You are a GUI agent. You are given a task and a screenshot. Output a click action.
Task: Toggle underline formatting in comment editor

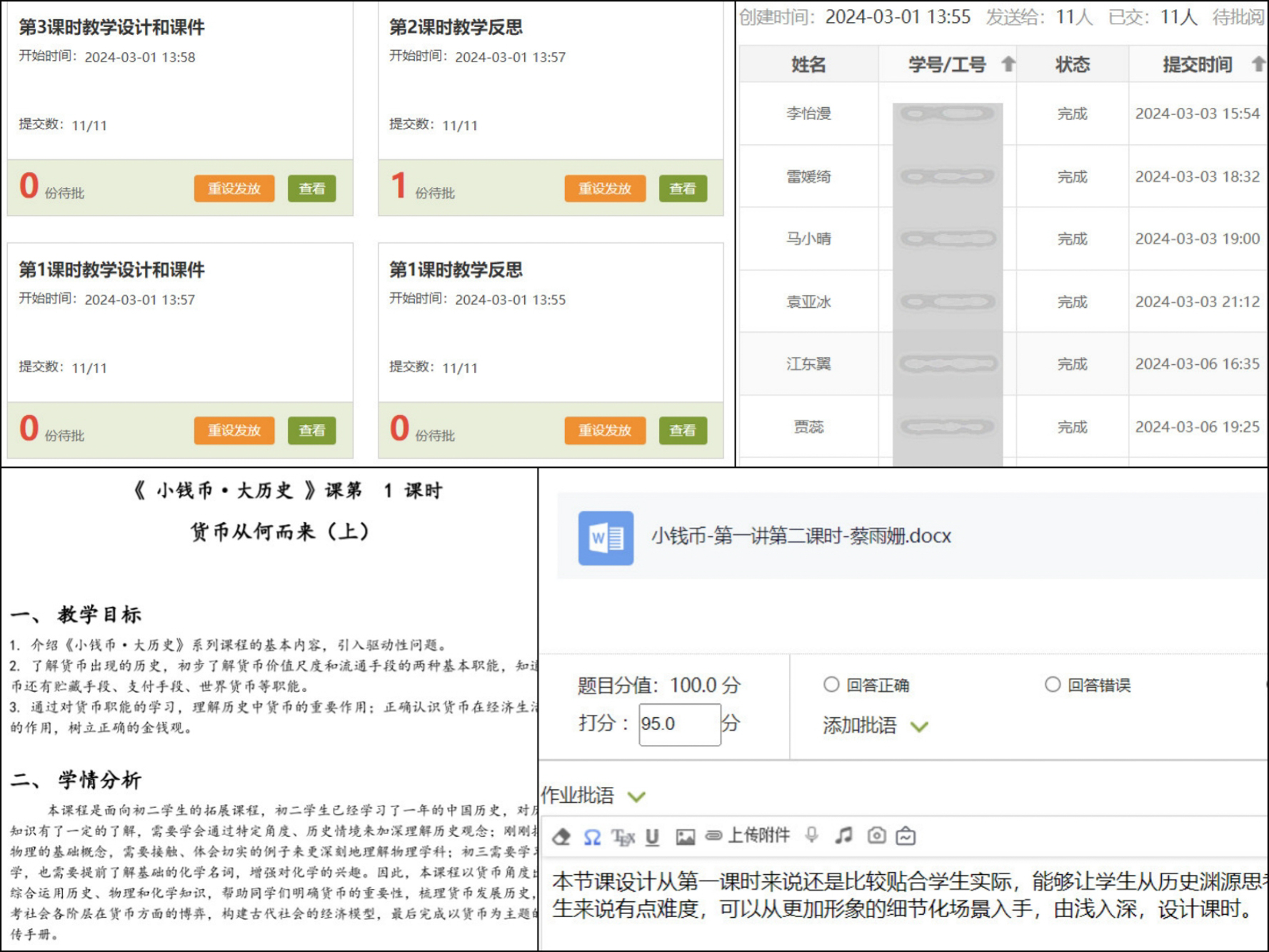point(652,837)
